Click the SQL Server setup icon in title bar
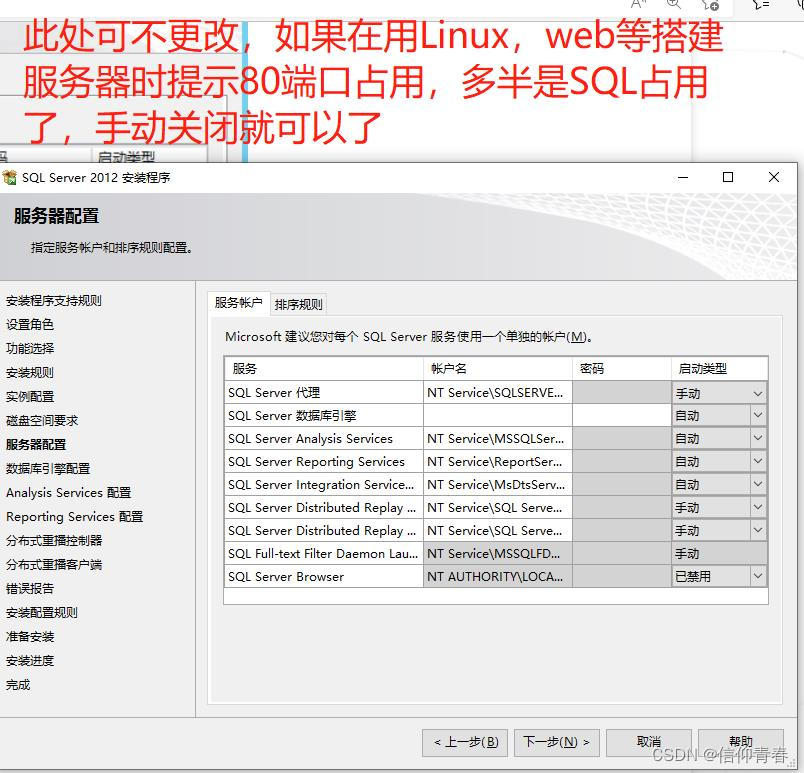Viewport: 804px width, 773px height. pos(10,178)
